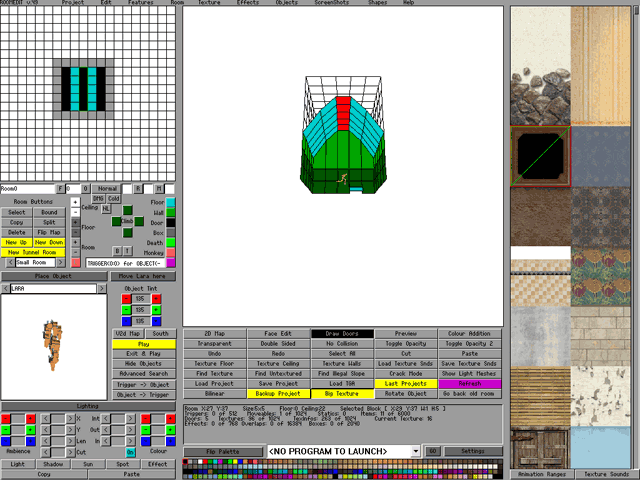Click the yellow Play button

143,343
